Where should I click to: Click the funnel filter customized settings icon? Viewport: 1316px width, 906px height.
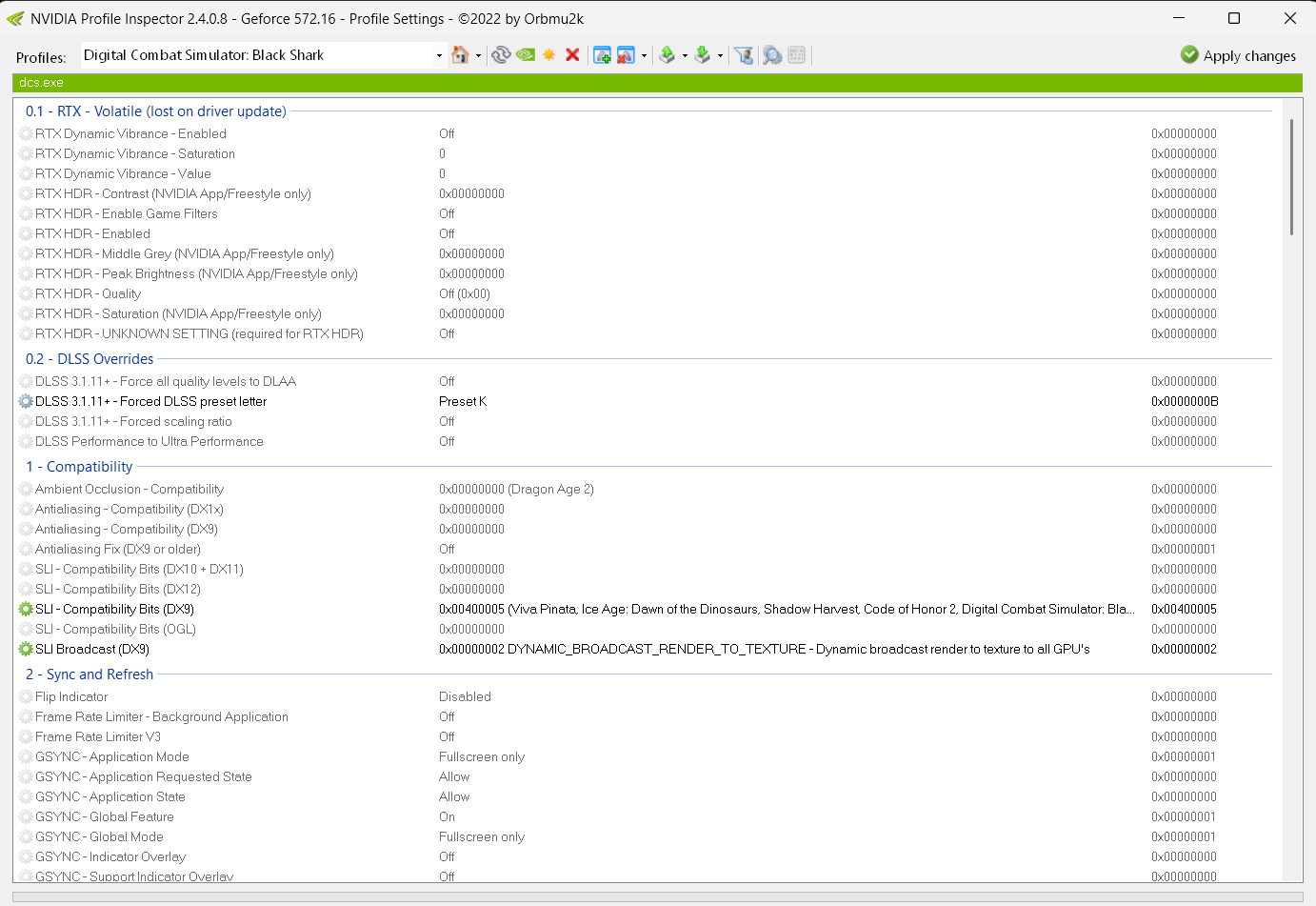click(x=744, y=55)
